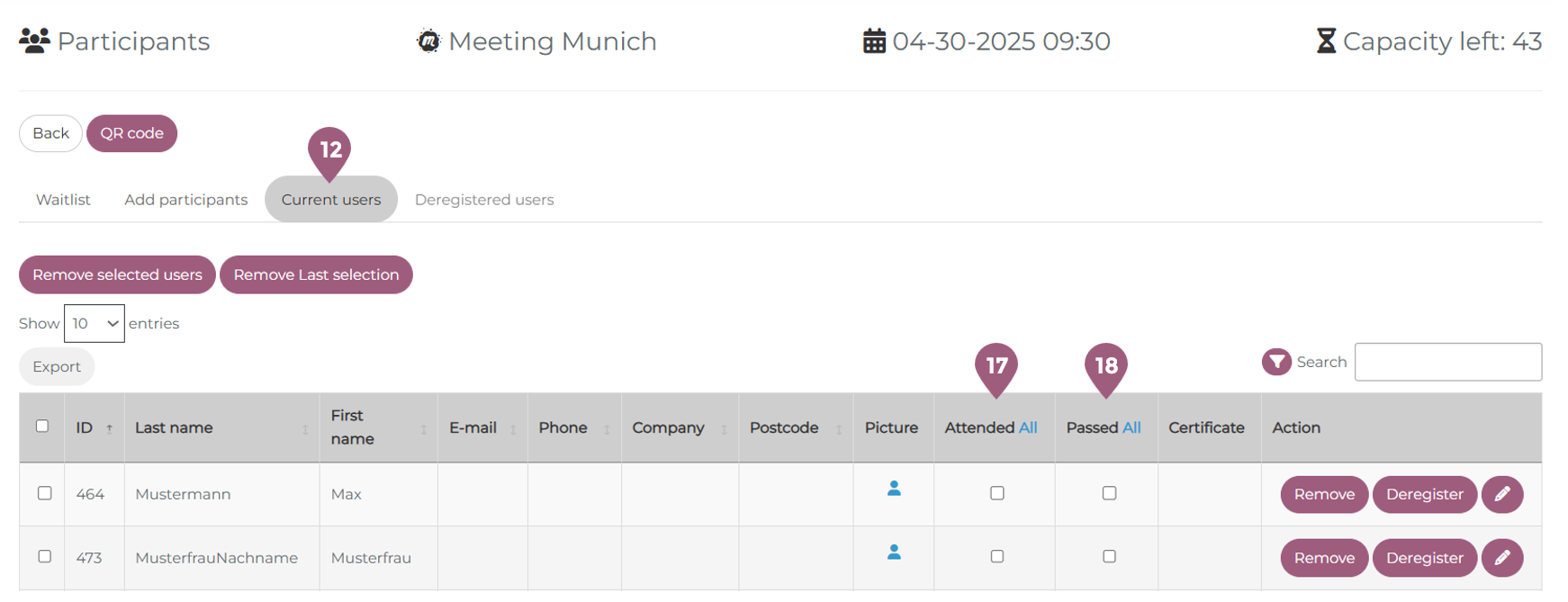Image resolution: width=1568 pixels, height=602 pixels.
Task: Mark all as attended via All link
Action: tap(1027, 428)
